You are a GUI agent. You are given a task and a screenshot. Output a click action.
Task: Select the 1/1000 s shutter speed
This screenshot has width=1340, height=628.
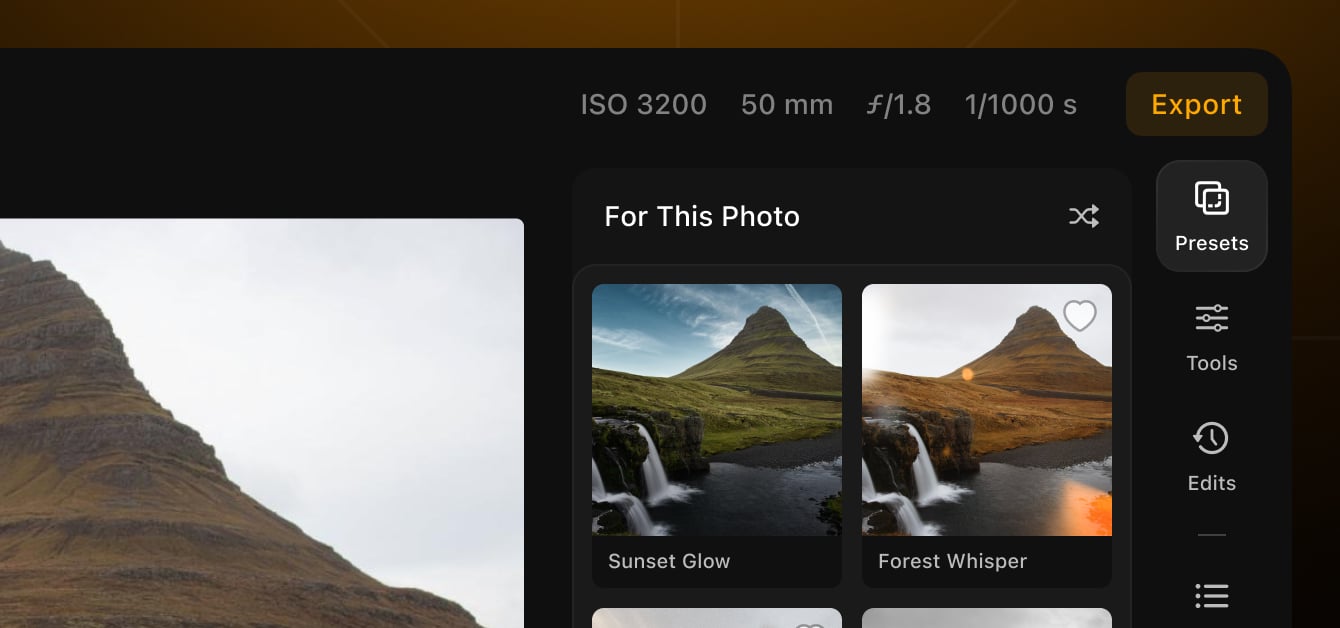coord(1021,104)
